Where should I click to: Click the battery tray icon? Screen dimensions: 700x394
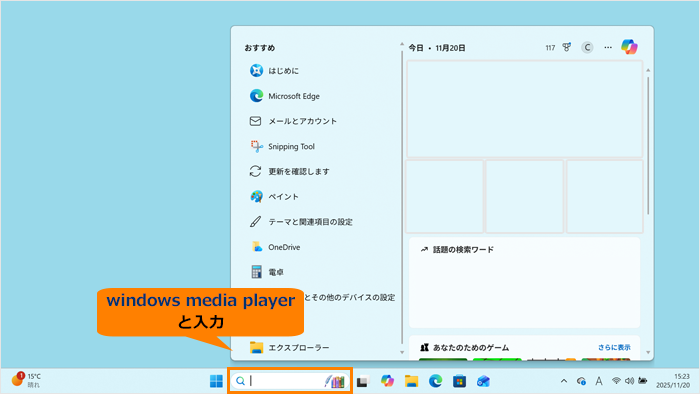point(643,381)
